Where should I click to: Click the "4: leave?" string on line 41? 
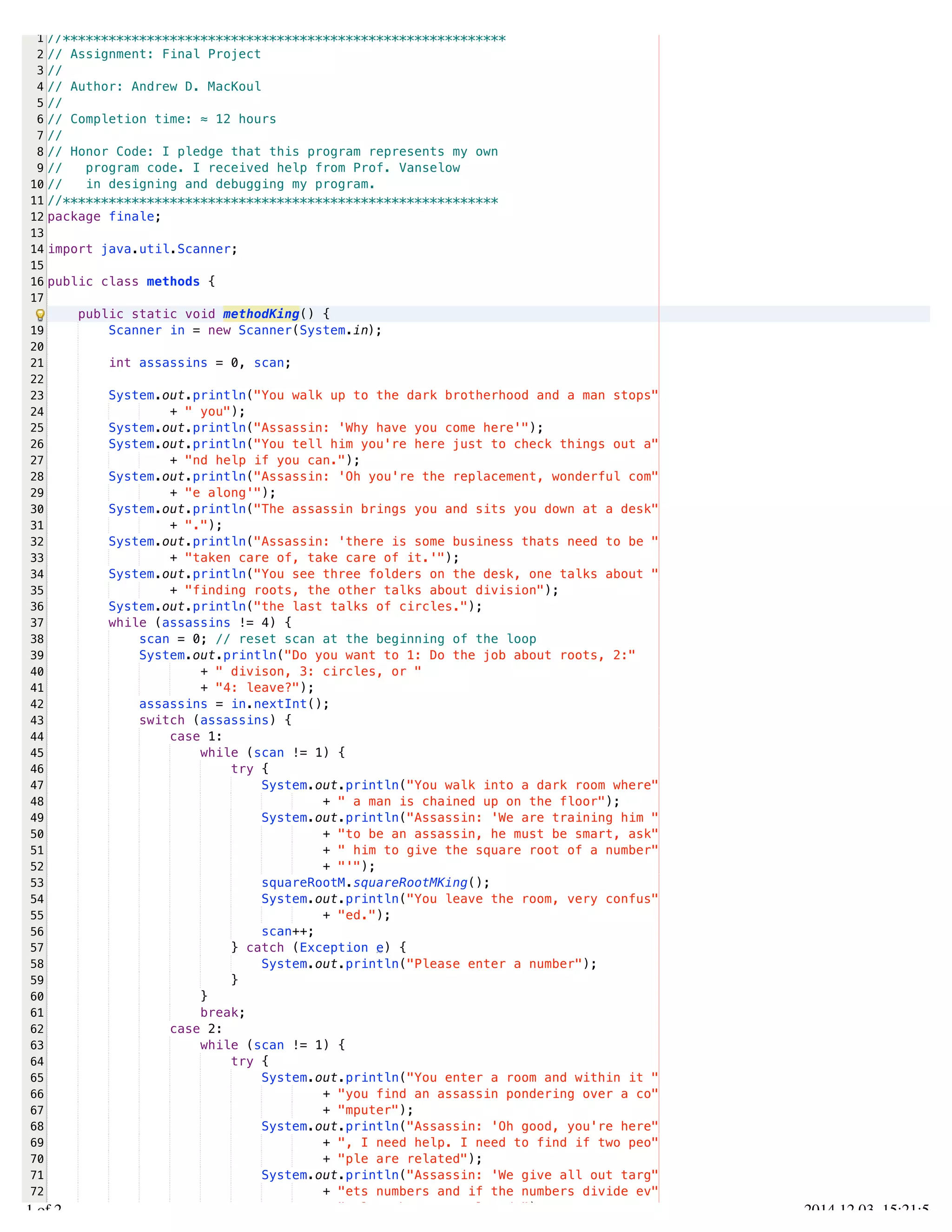[x=258, y=688]
